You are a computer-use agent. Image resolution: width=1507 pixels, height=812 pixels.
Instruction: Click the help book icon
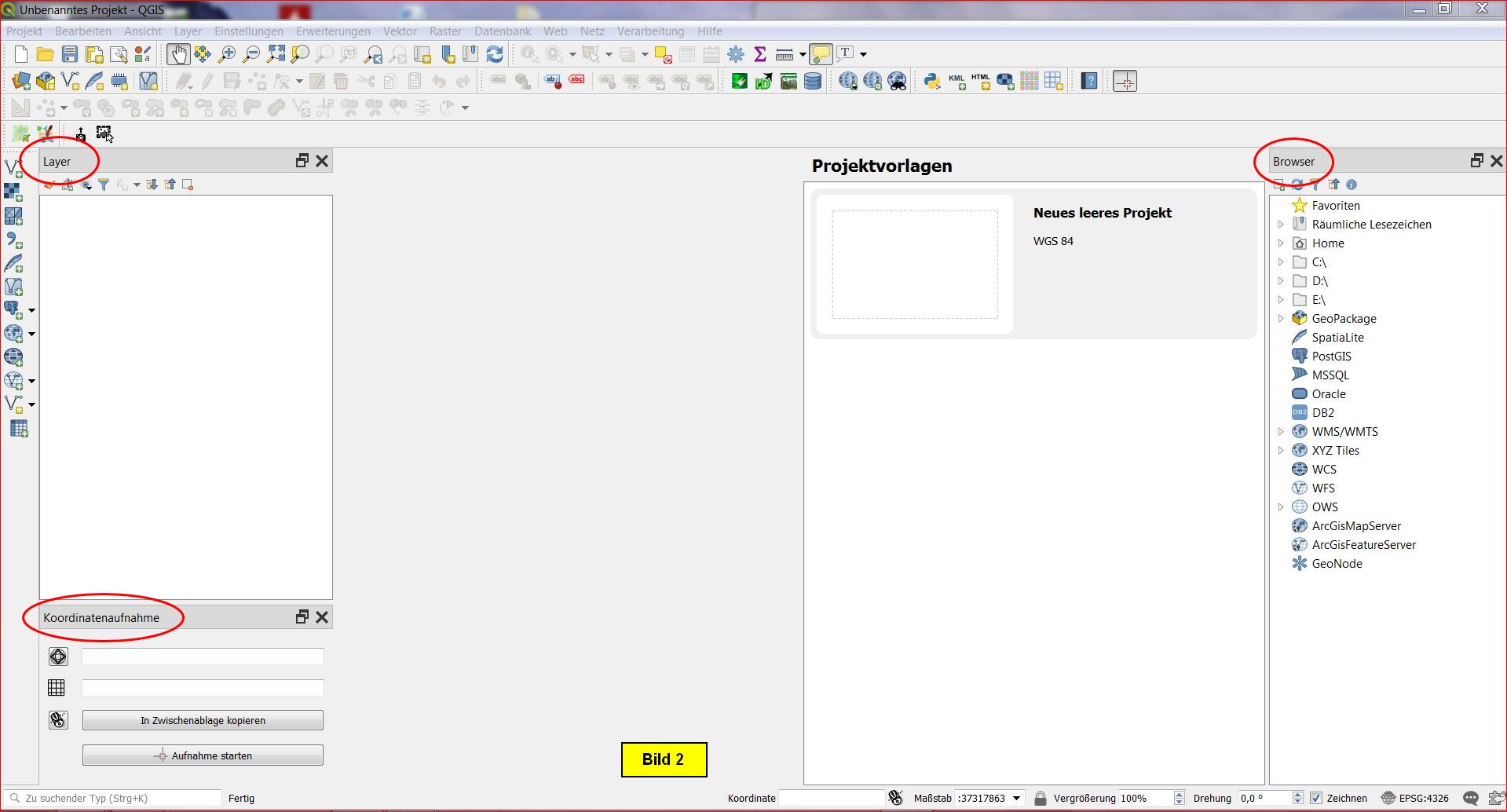click(x=1089, y=81)
